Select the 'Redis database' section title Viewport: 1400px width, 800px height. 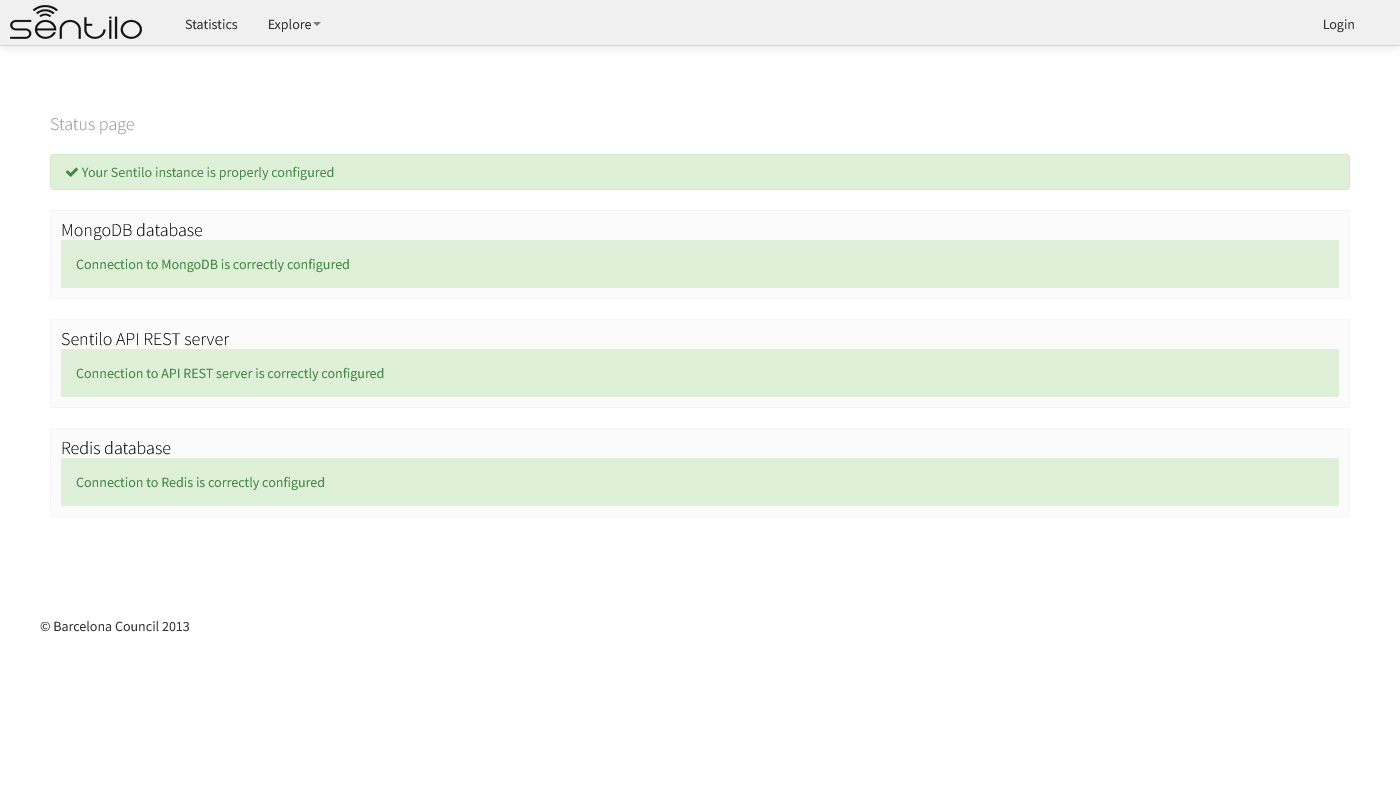116,448
